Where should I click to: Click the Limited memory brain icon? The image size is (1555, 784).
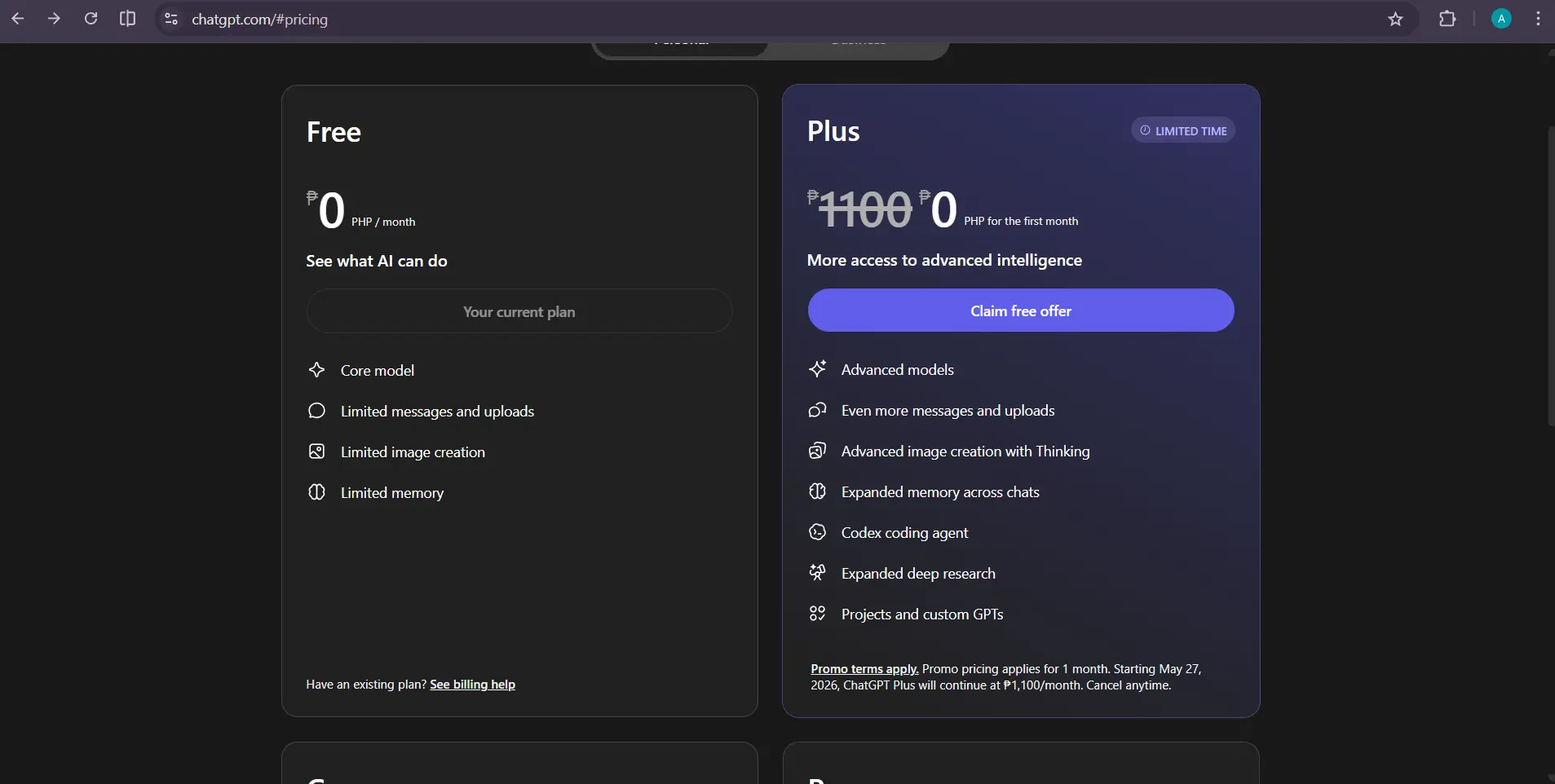click(x=316, y=492)
